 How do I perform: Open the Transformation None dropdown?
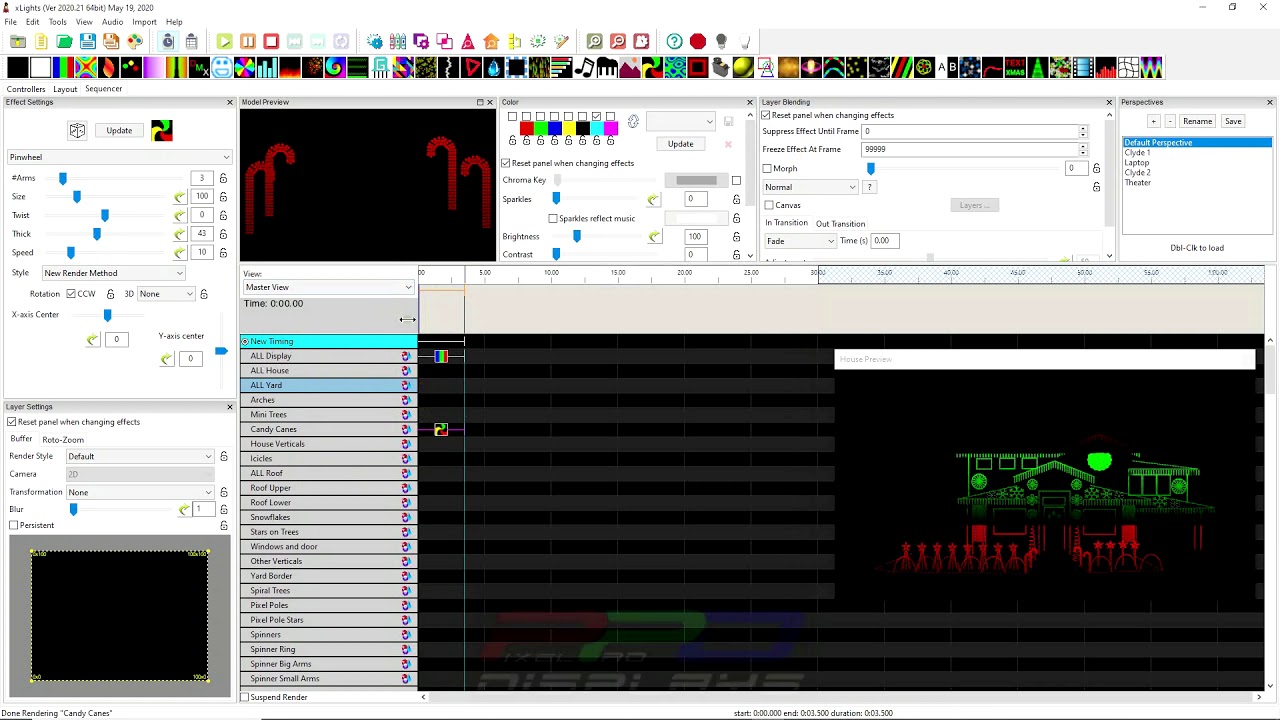pos(140,492)
